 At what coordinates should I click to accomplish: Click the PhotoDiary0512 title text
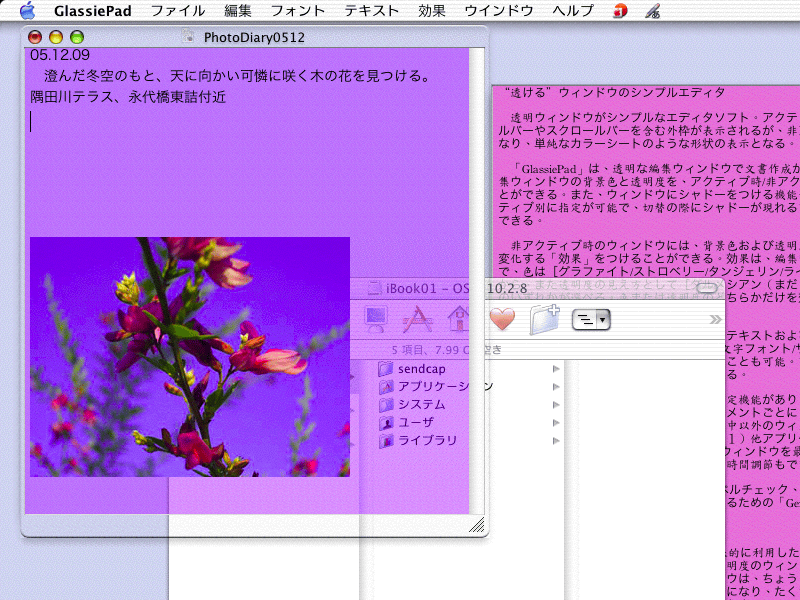[x=254, y=37]
